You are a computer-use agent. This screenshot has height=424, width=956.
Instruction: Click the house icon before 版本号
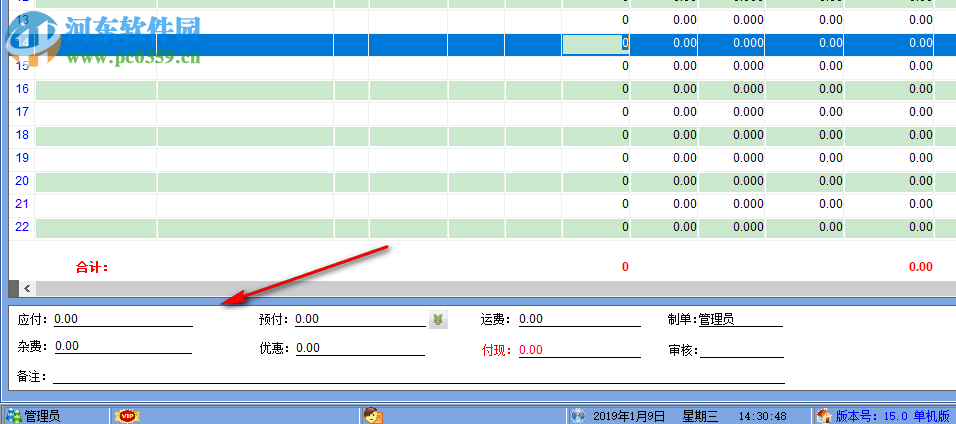[824, 416]
